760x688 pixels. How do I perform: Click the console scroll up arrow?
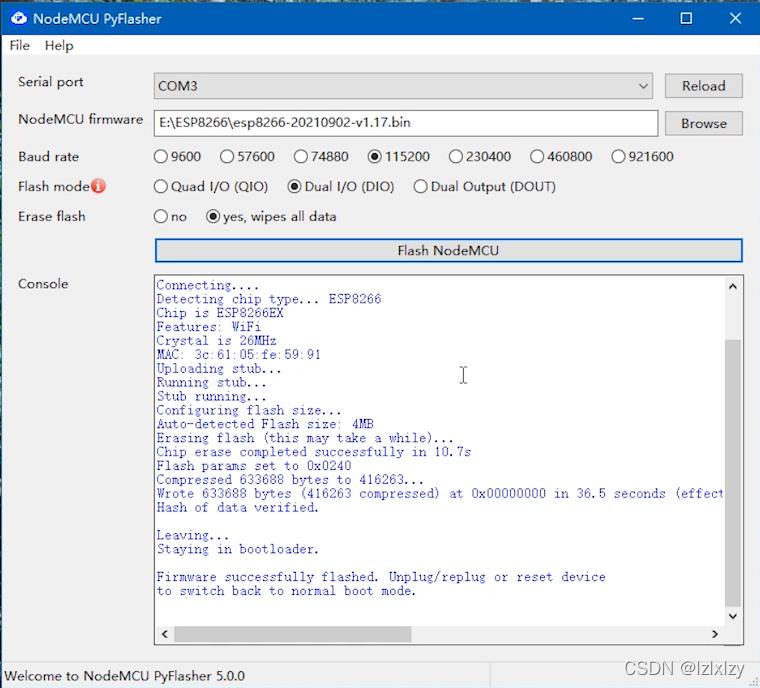[x=733, y=287]
